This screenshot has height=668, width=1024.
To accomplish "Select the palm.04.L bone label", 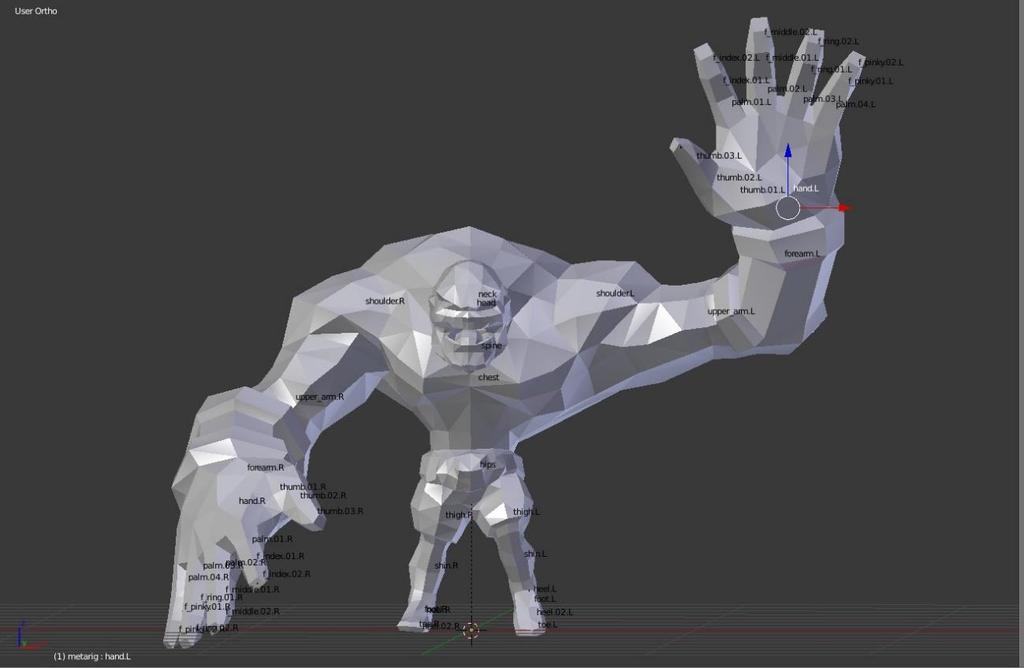I will 856,104.
